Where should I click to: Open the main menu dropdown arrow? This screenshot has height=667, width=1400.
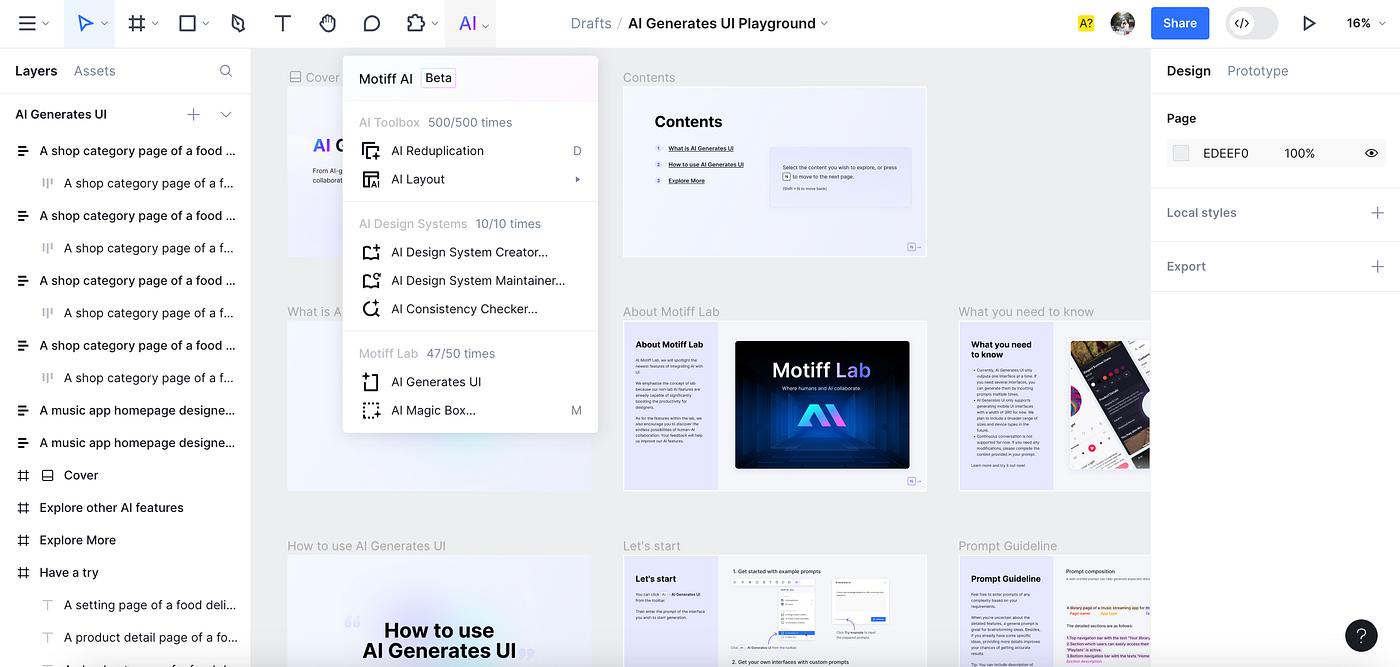pyautogui.click(x=46, y=24)
